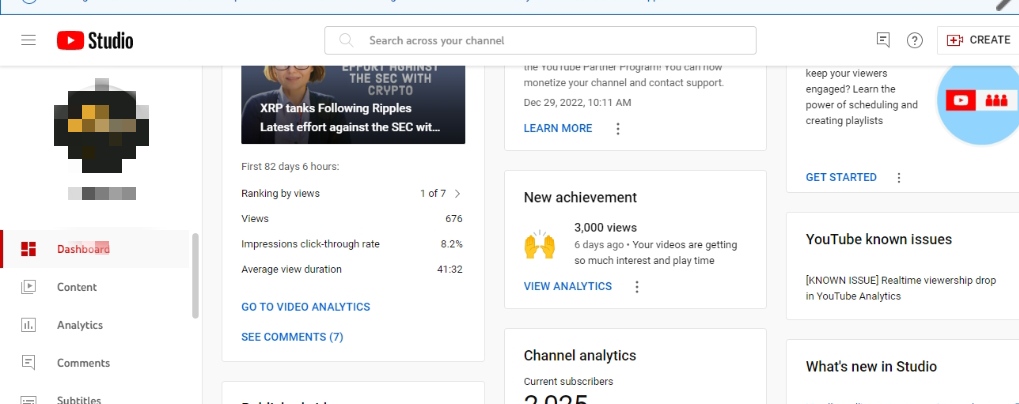Open the Realtime viewership drop known issue
1019x404 pixels.
click(901, 288)
